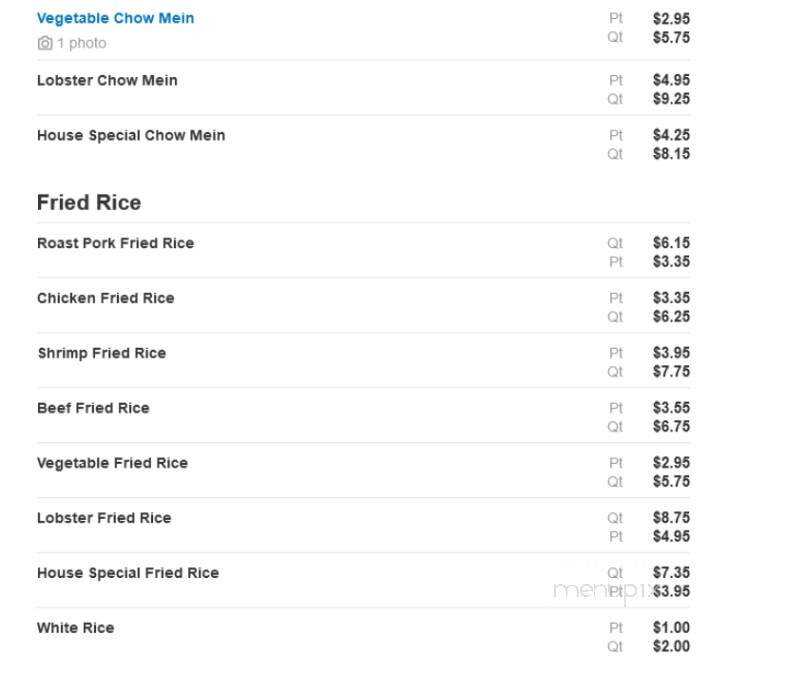Click the $8.75 Lobster Fried Rice price
Screen dimensions: 786x673
click(x=671, y=517)
